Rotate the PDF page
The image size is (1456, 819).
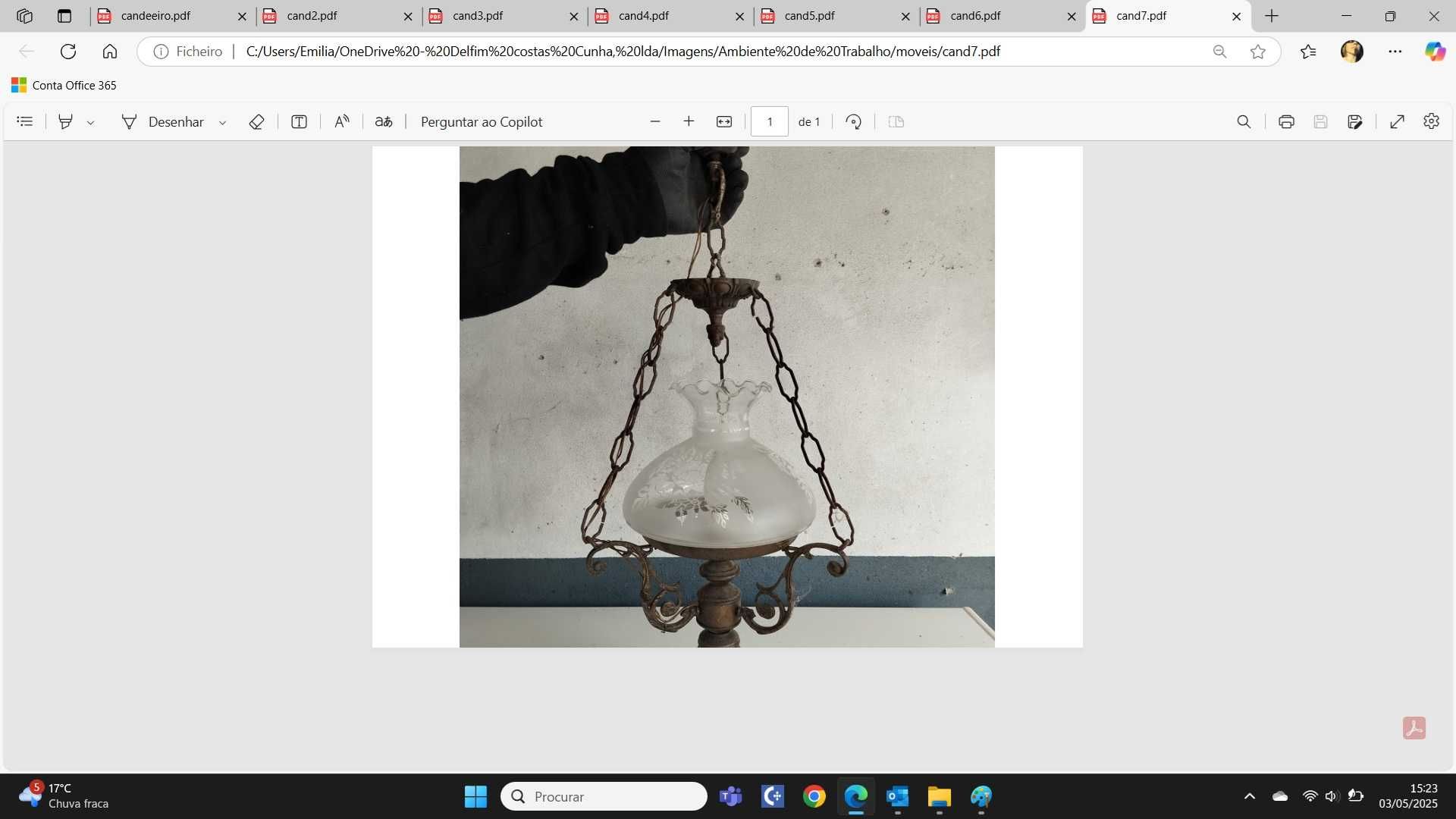[854, 121]
